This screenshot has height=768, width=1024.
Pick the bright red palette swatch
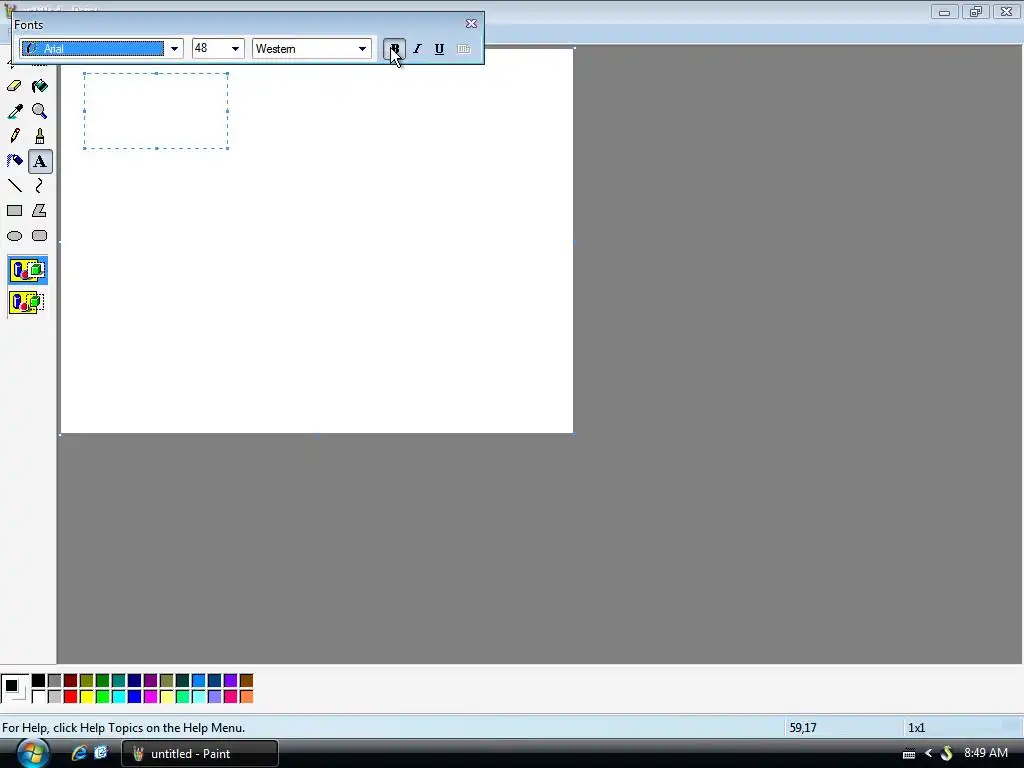(x=71, y=697)
